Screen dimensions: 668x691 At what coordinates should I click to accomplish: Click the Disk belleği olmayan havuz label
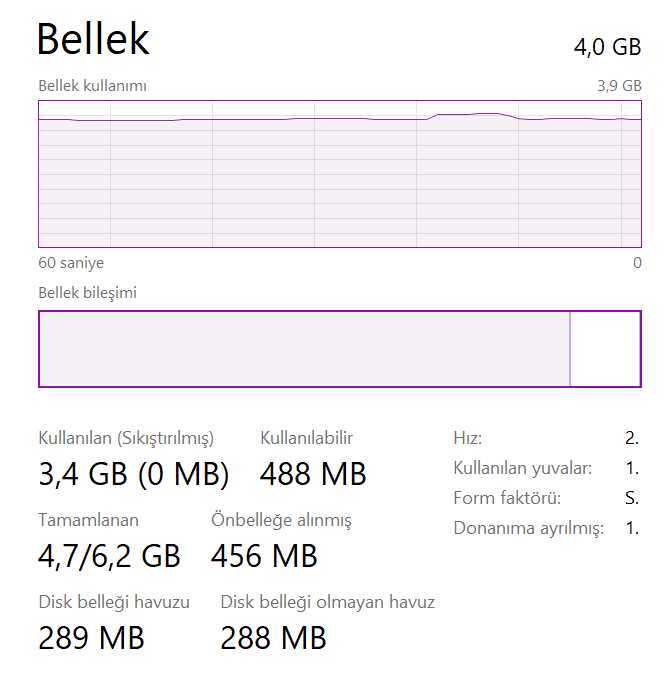[x=327, y=602]
